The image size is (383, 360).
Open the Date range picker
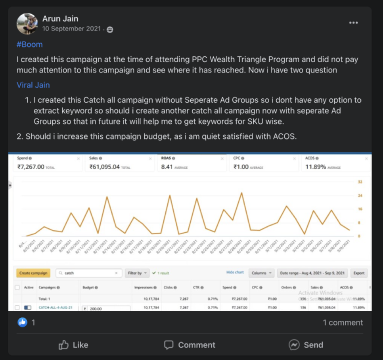312,273
